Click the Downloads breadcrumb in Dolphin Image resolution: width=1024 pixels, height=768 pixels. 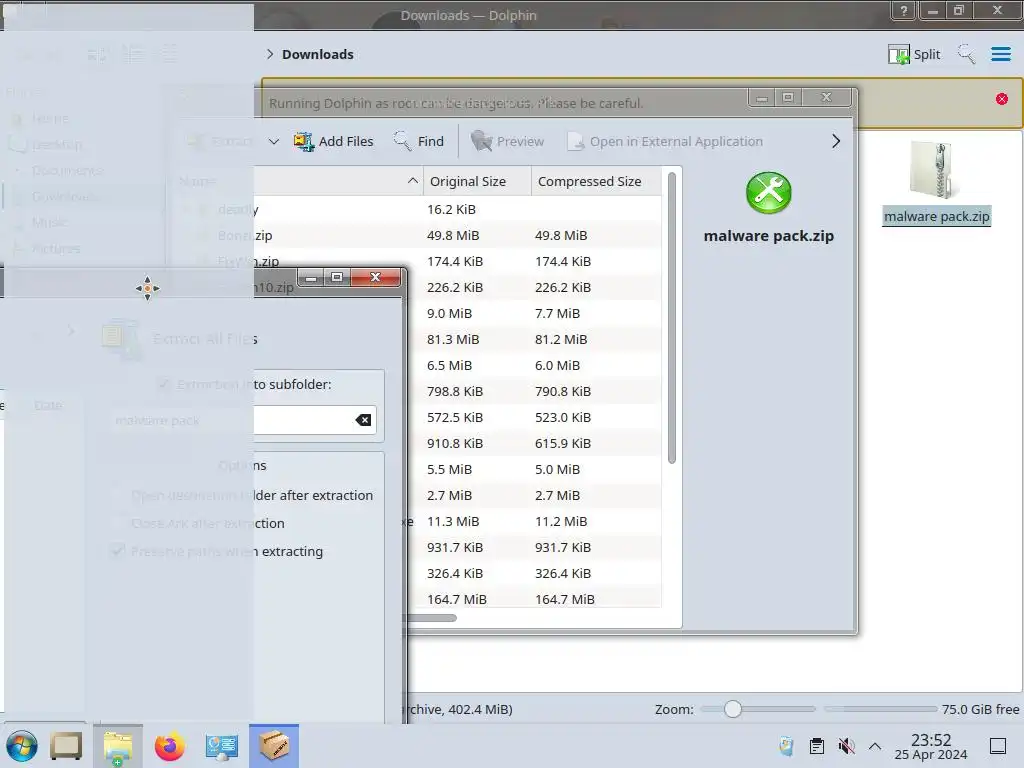317,54
